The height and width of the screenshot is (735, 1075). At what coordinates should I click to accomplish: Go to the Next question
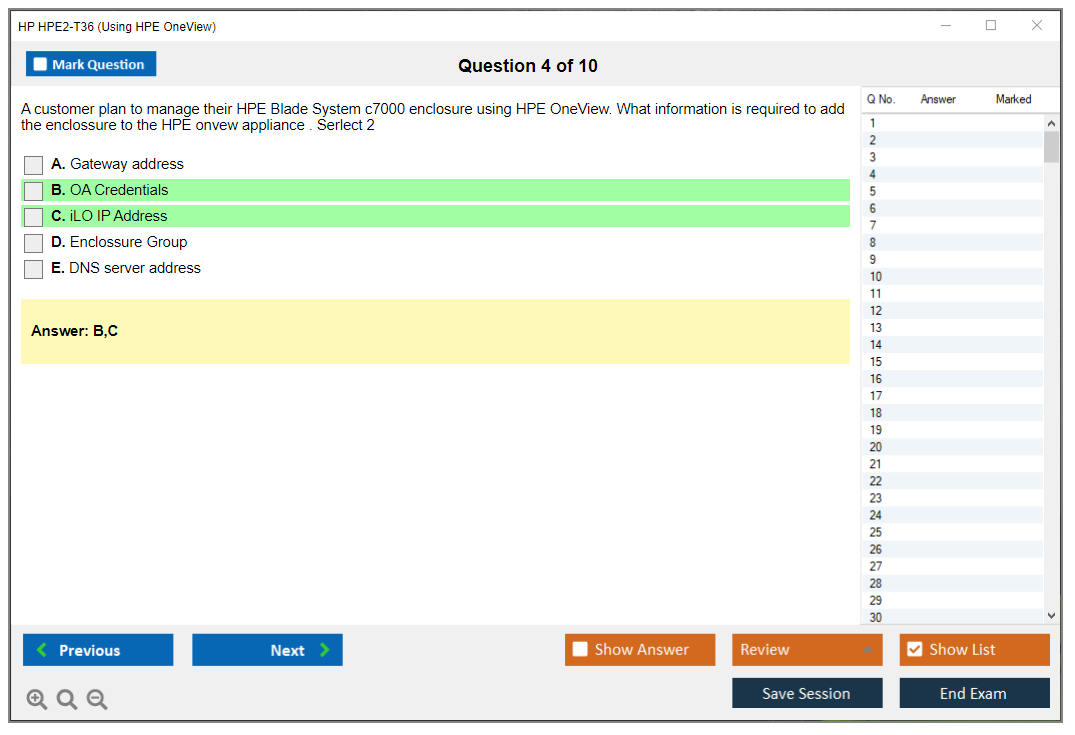(x=267, y=650)
